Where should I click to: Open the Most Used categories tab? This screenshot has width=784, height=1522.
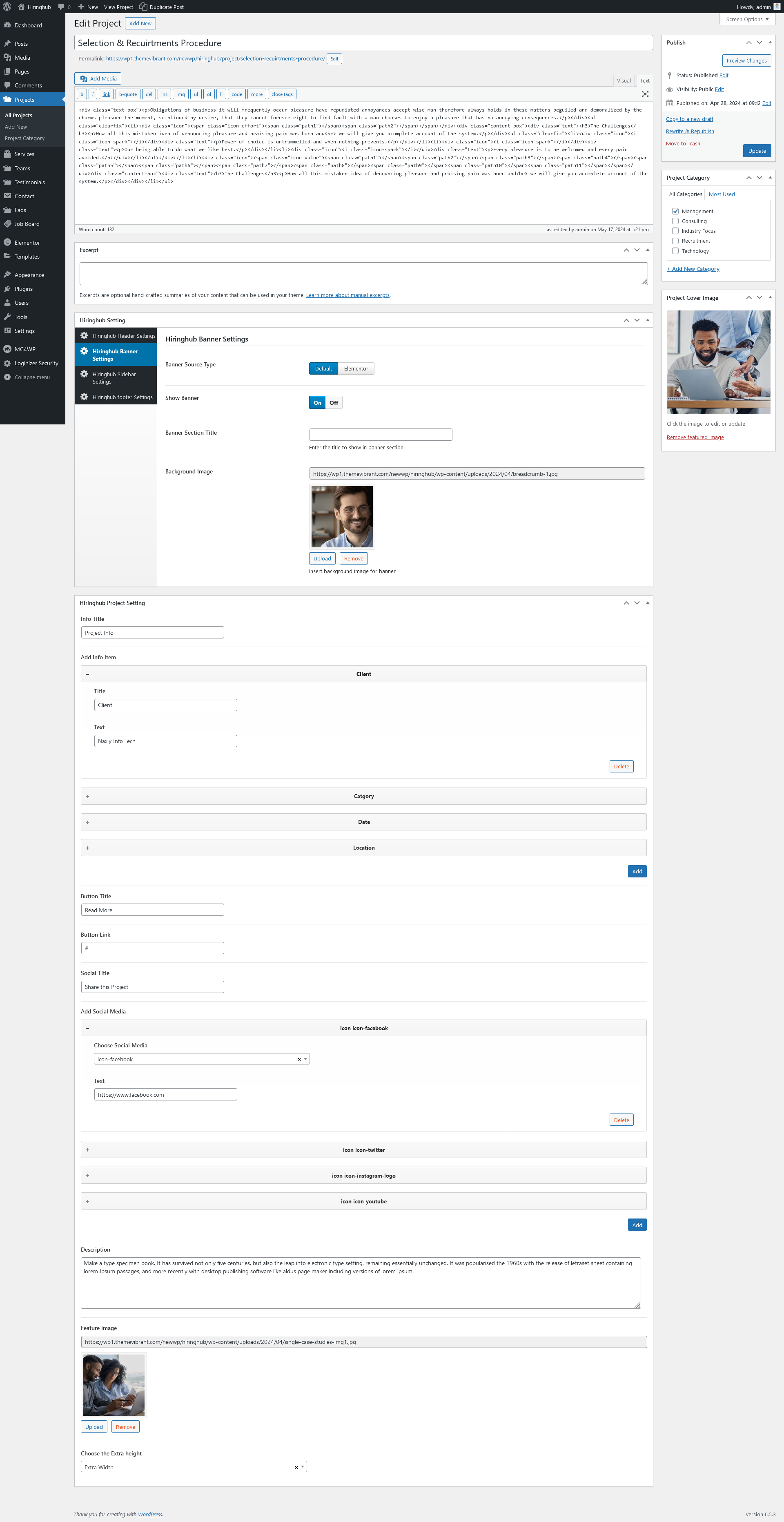(722, 194)
